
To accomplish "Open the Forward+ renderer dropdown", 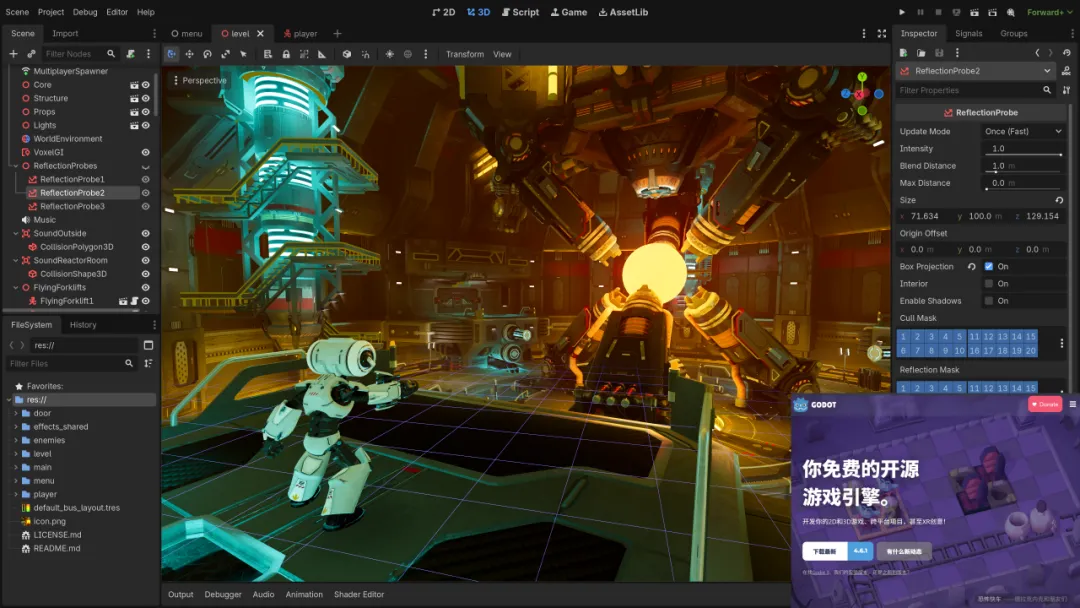I will click(x=1050, y=12).
